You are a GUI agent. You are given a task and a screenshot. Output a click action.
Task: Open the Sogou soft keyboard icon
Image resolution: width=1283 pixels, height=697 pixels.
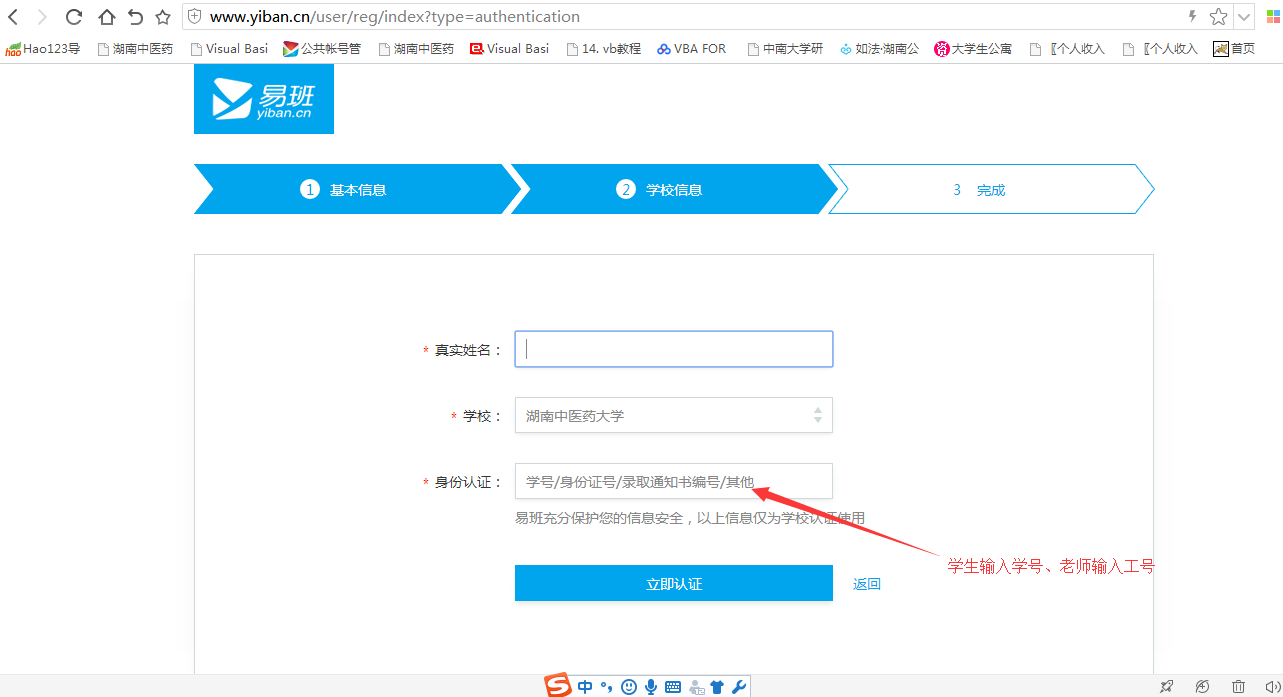pos(673,686)
